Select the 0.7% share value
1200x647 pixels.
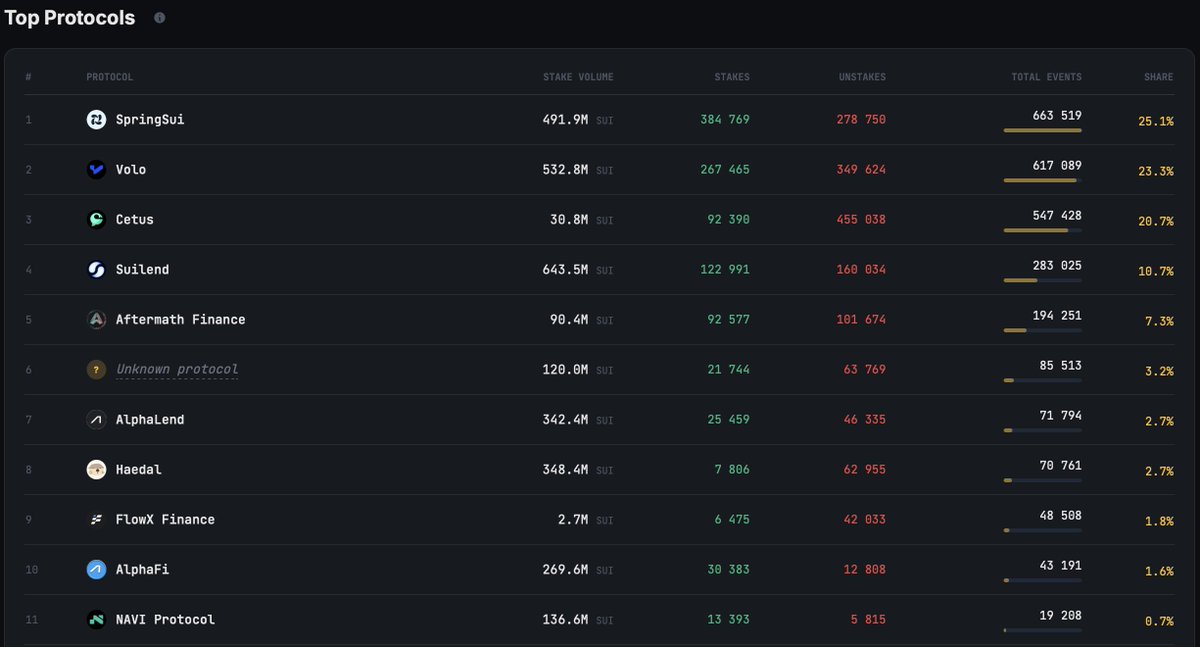(x=1160, y=621)
